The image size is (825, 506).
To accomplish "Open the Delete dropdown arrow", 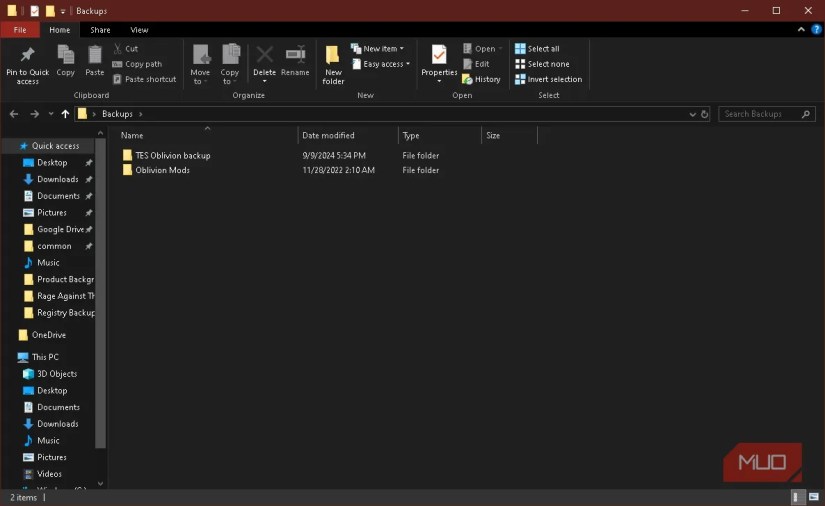I will click(x=264, y=81).
